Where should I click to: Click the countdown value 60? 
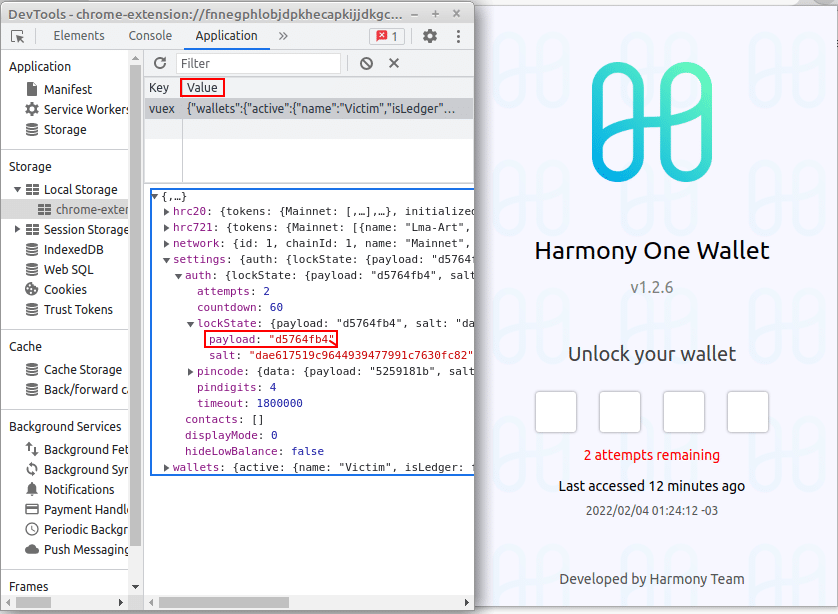(276, 307)
